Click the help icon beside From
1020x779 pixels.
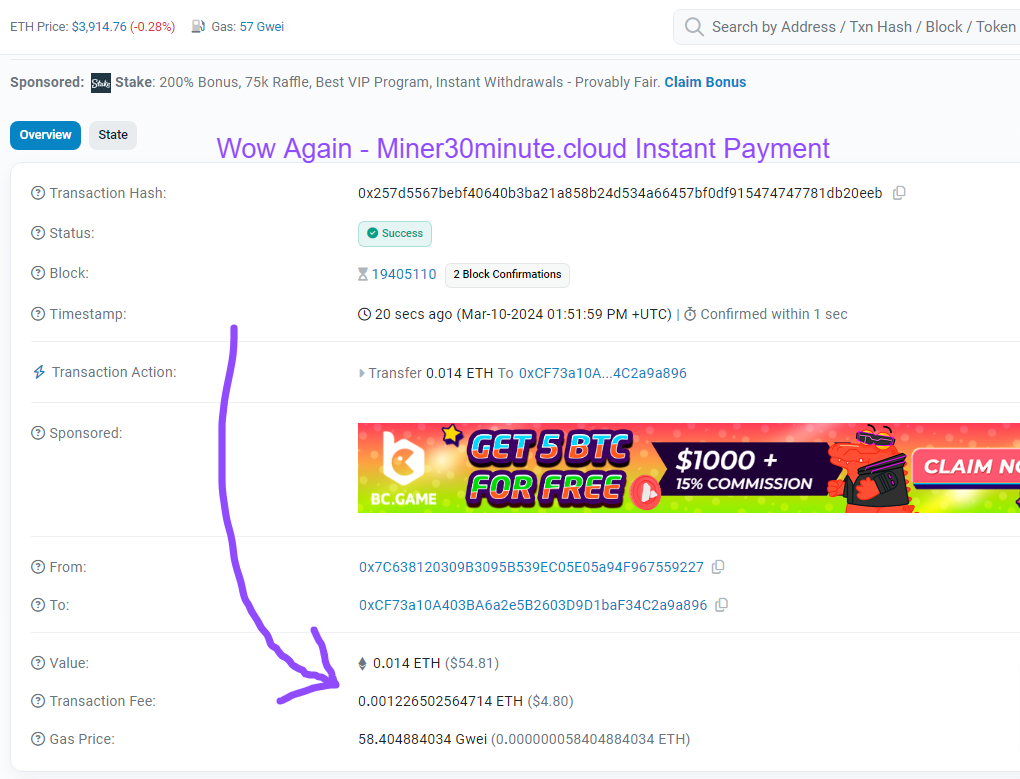click(x=38, y=567)
